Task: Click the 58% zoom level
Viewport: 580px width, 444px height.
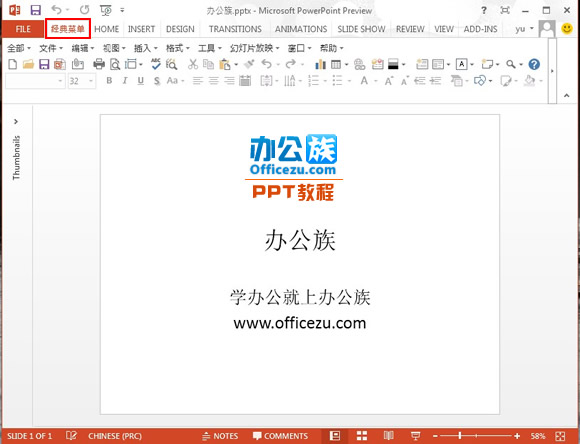Action: click(538, 436)
